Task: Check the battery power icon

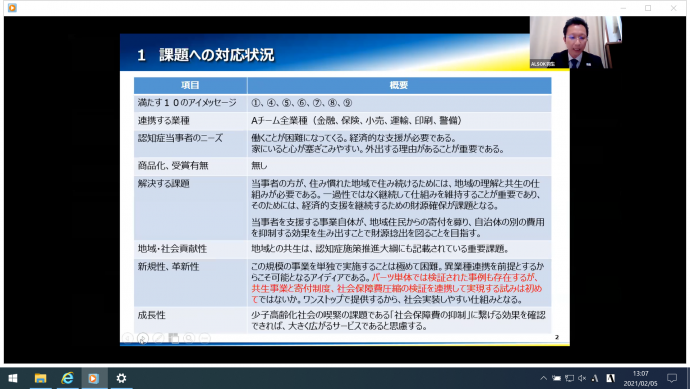Action: pyautogui.click(x=557, y=378)
